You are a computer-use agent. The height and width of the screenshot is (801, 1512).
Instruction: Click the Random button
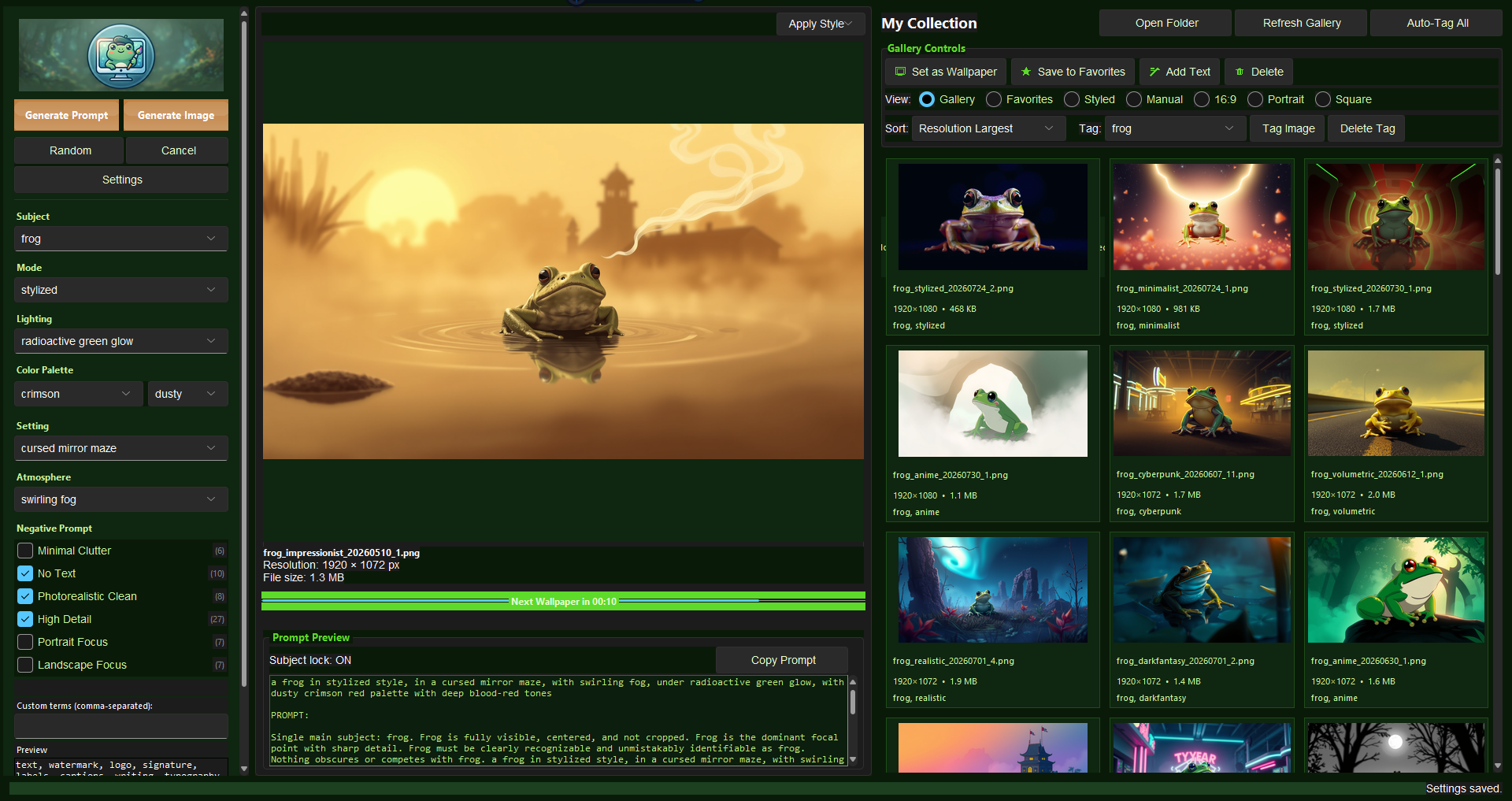[x=69, y=150]
